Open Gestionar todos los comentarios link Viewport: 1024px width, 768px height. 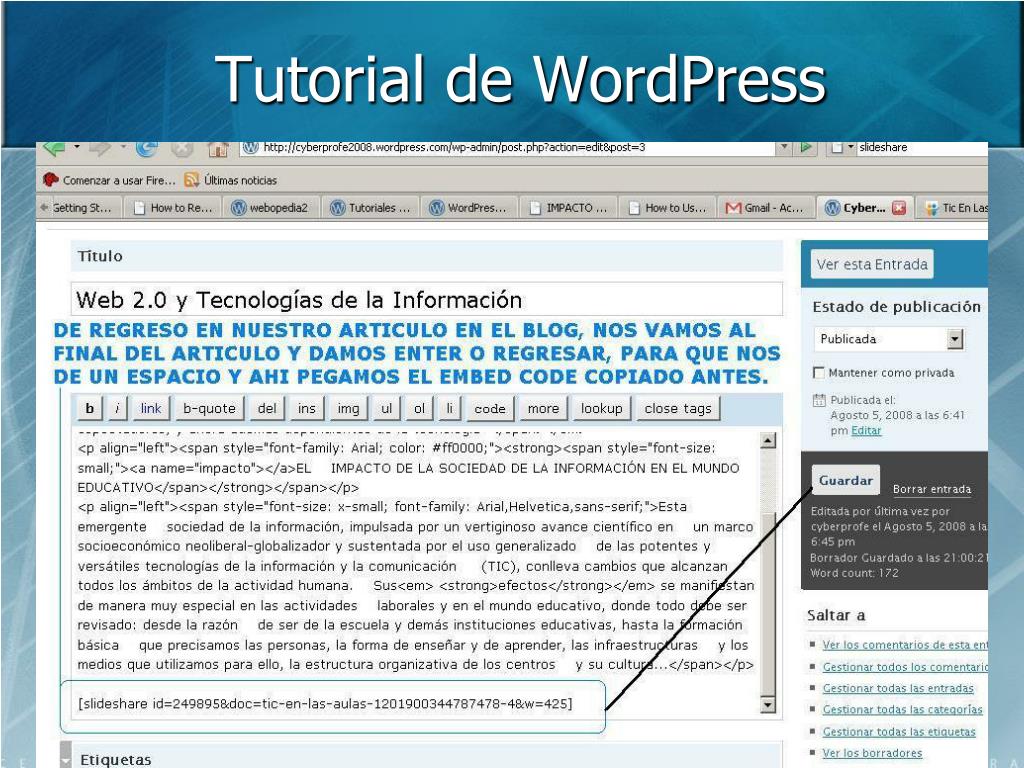(x=904, y=667)
